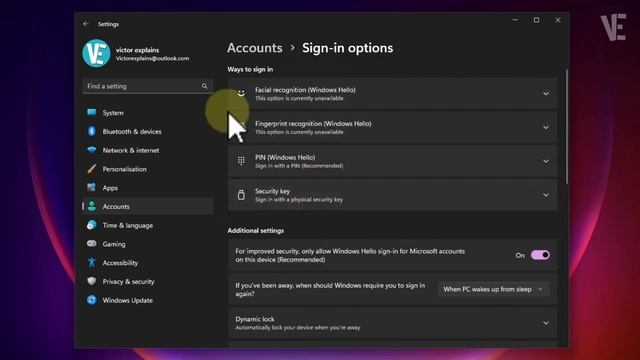Open Time & language category
Viewport: 640px width, 360px height.
pyautogui.click(x=148, y=225)
